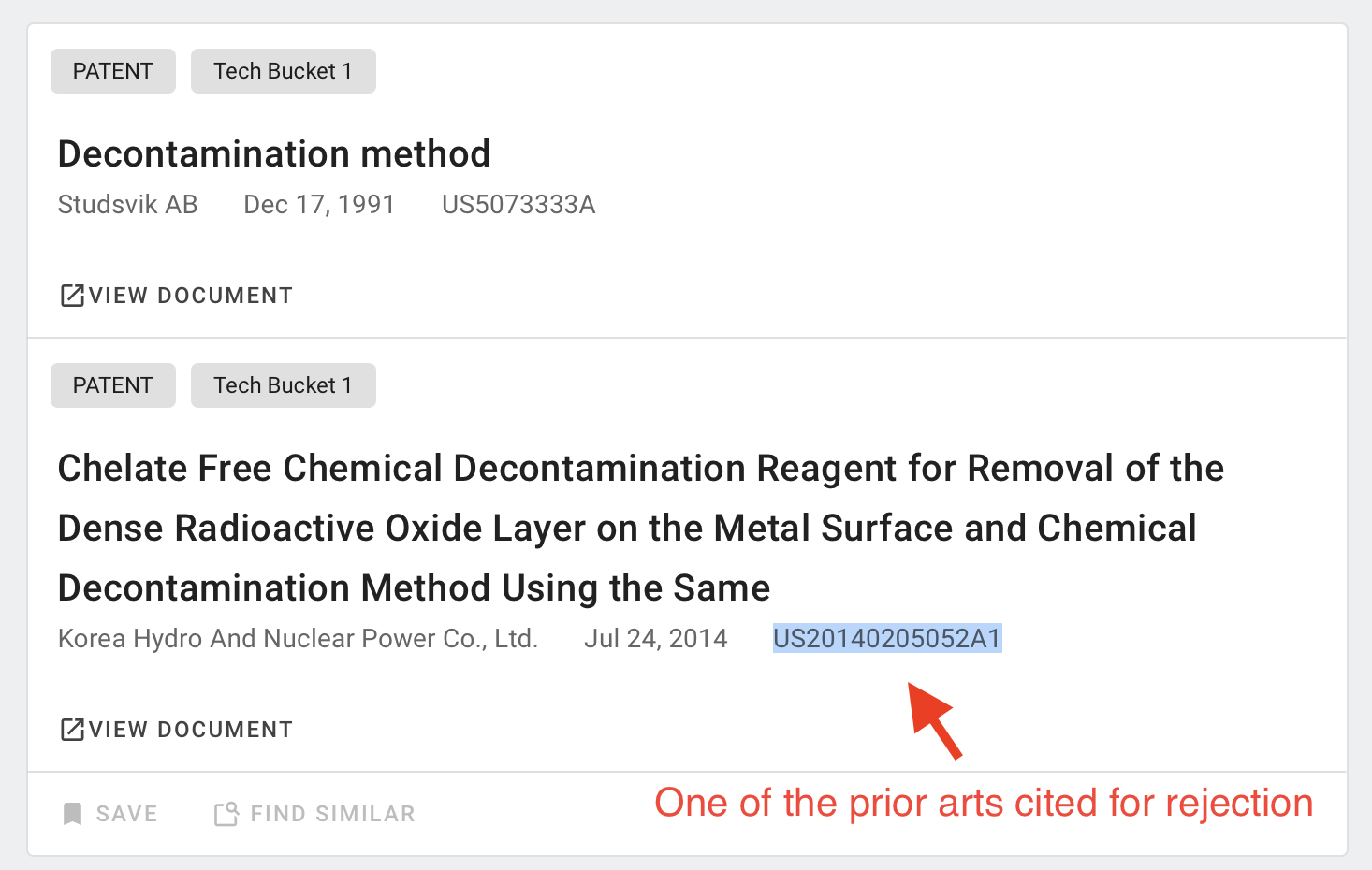Click the SAVE button label

click(x=126, y=814)
